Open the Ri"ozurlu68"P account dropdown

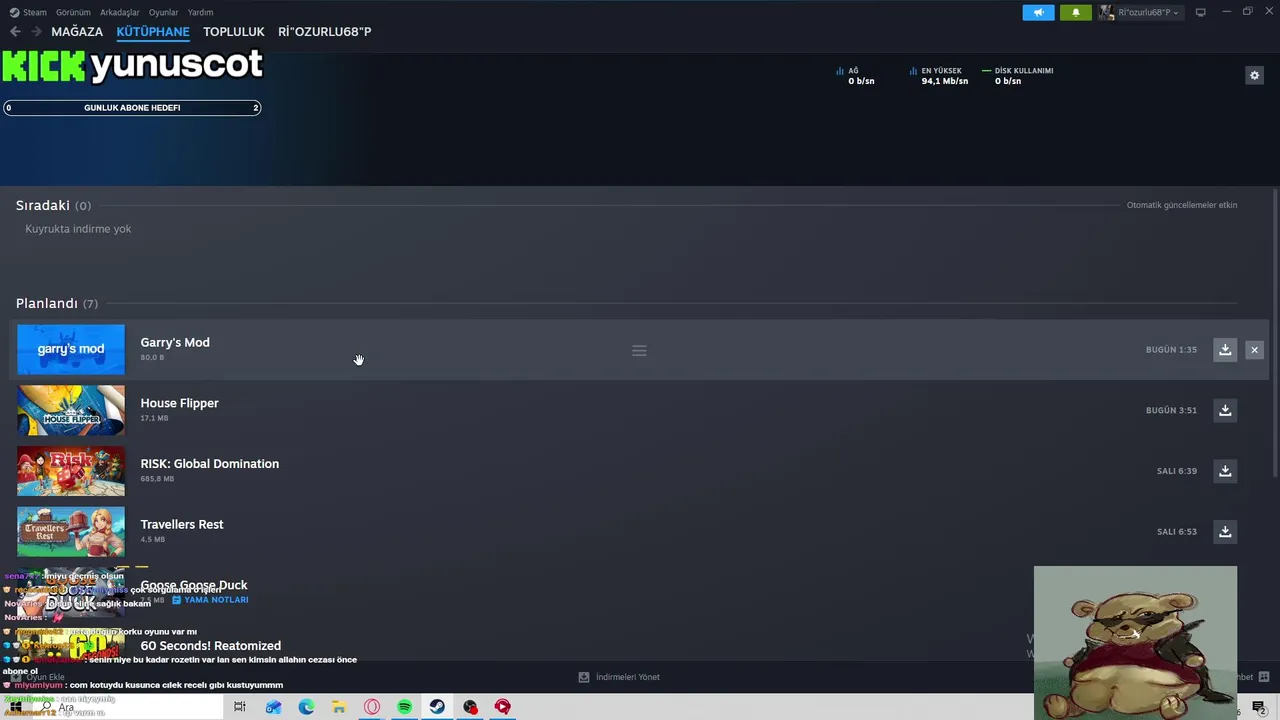click(x=1141, y=12)
